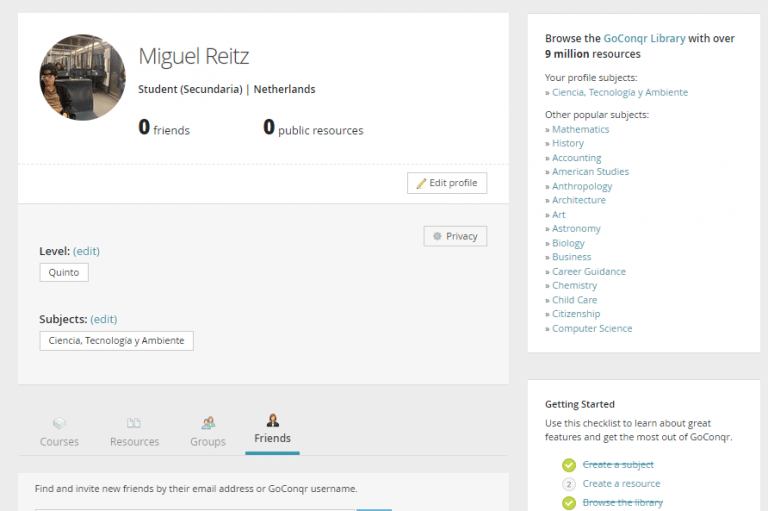Screen dimensions: 768x511
Task: Click Miguel Reitz's profile photo
Action: pos(82,78)
